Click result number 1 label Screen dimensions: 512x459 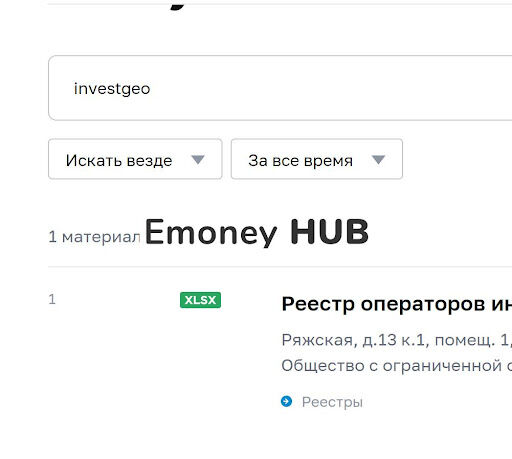click(x=52, y=299)
